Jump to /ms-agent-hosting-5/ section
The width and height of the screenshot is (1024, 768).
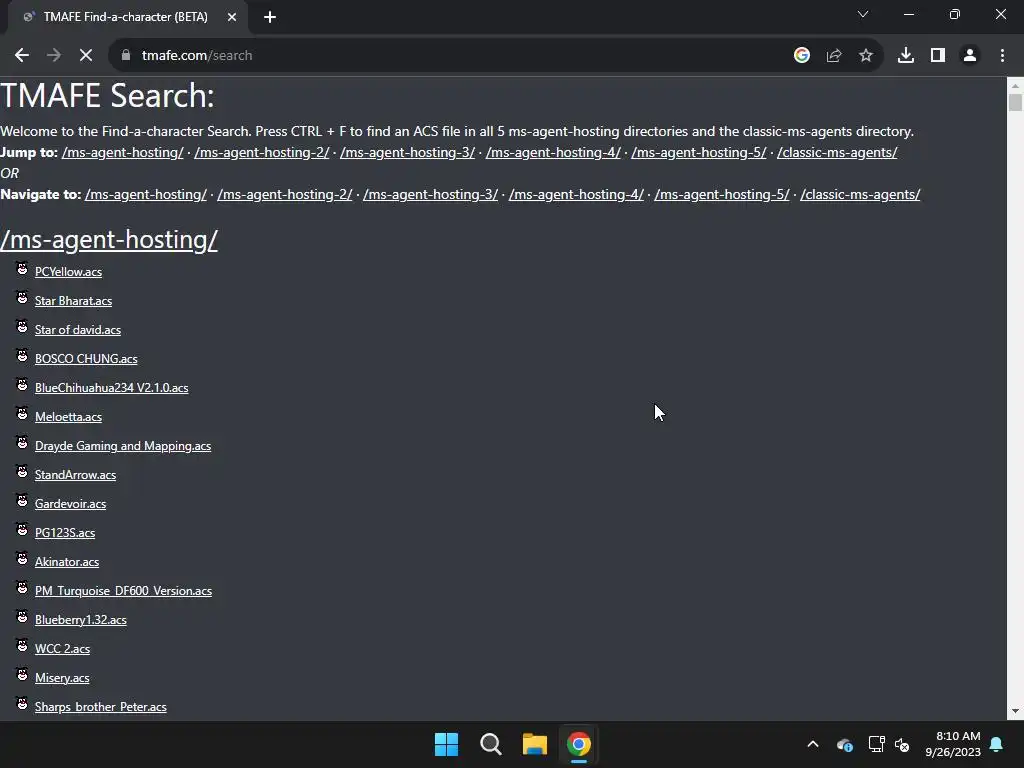click(699, 152)
